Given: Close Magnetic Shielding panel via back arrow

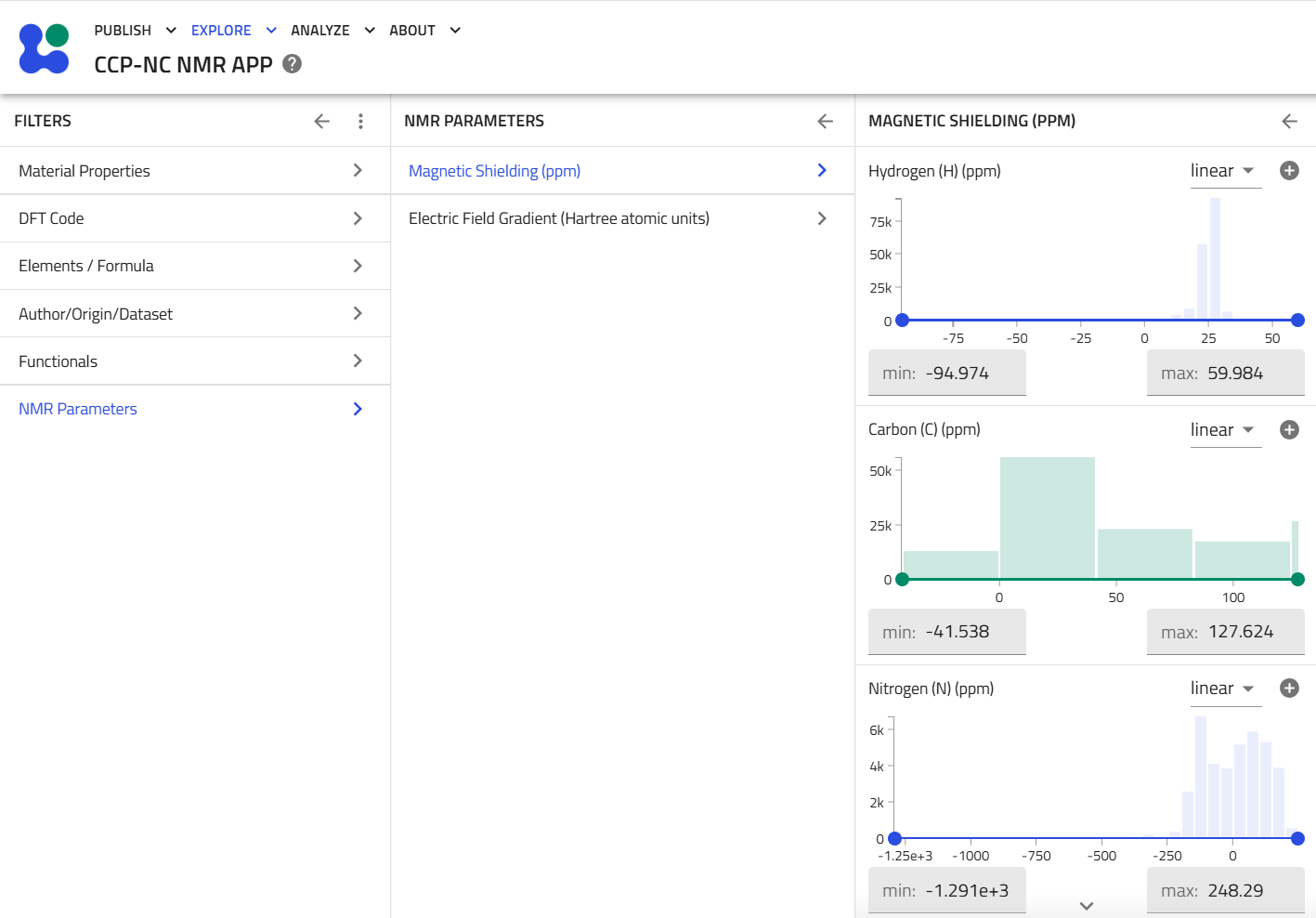Looking at the screenshot, I should click(x=1289, y=121).
